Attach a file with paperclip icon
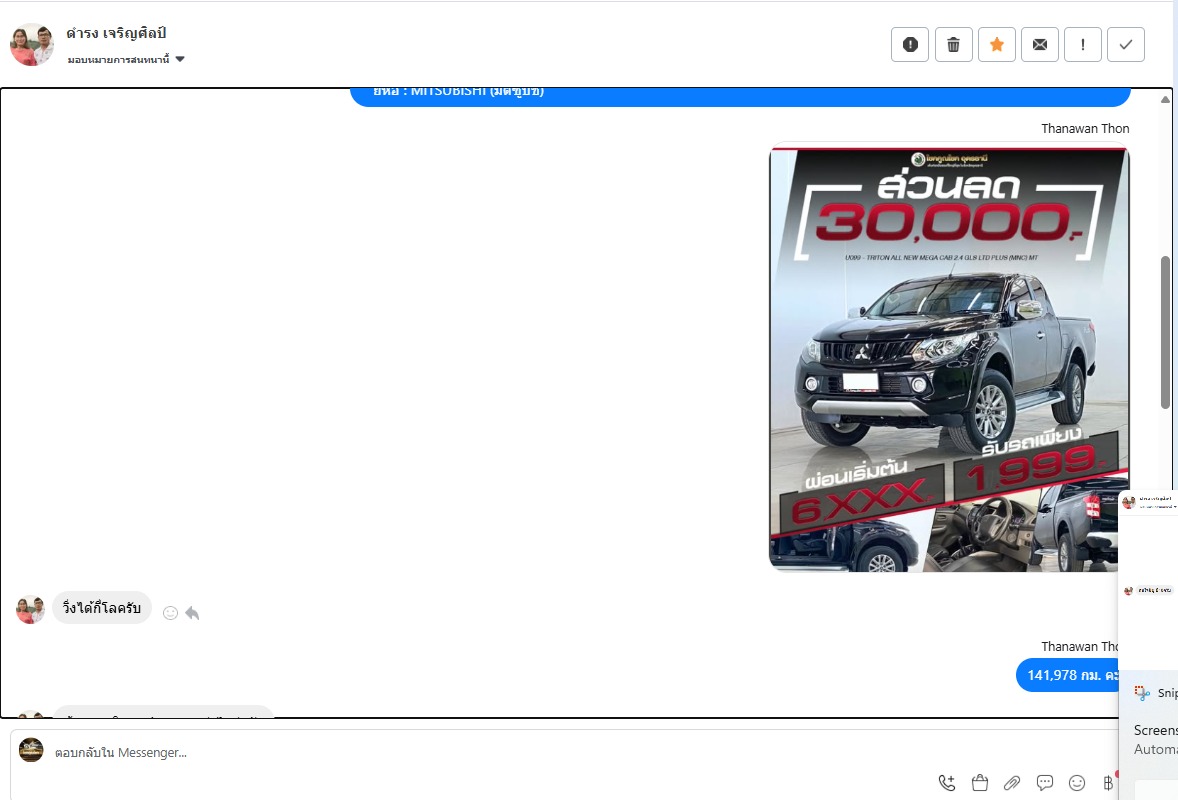1178x800 pixels. [x=1012, y=783]
